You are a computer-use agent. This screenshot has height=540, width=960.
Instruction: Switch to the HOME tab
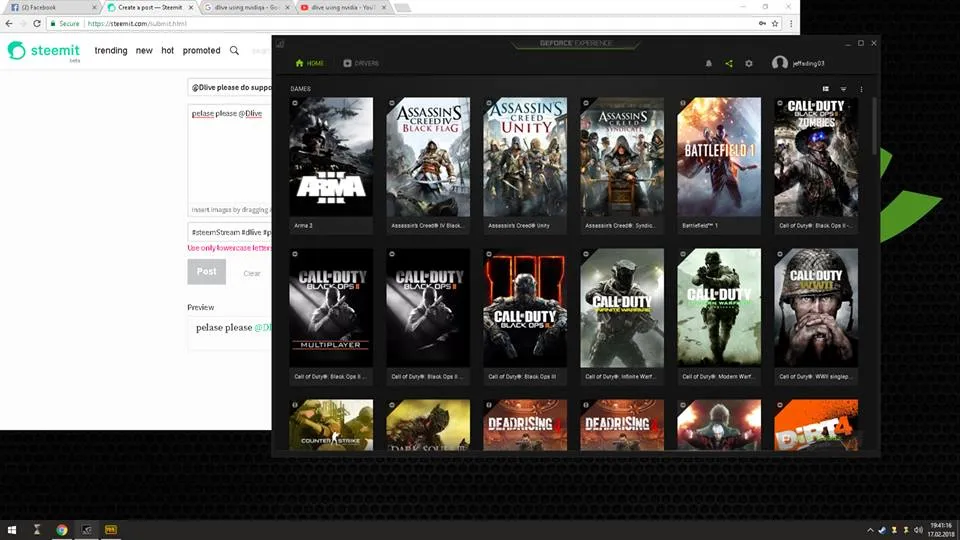point(310,63)
